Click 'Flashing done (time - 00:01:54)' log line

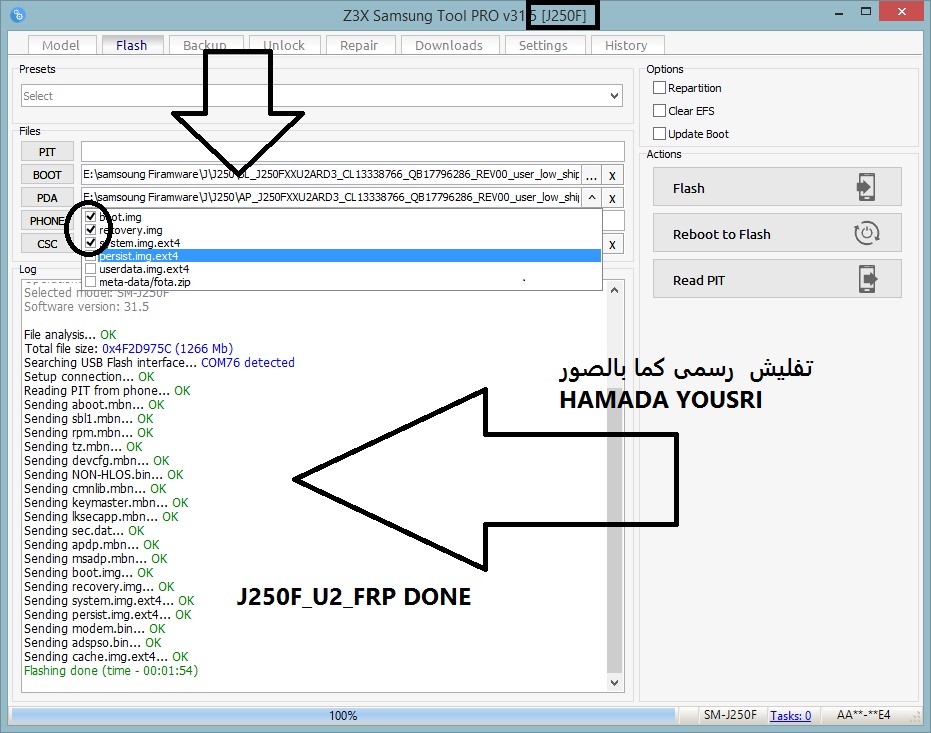tap(111, 671)
